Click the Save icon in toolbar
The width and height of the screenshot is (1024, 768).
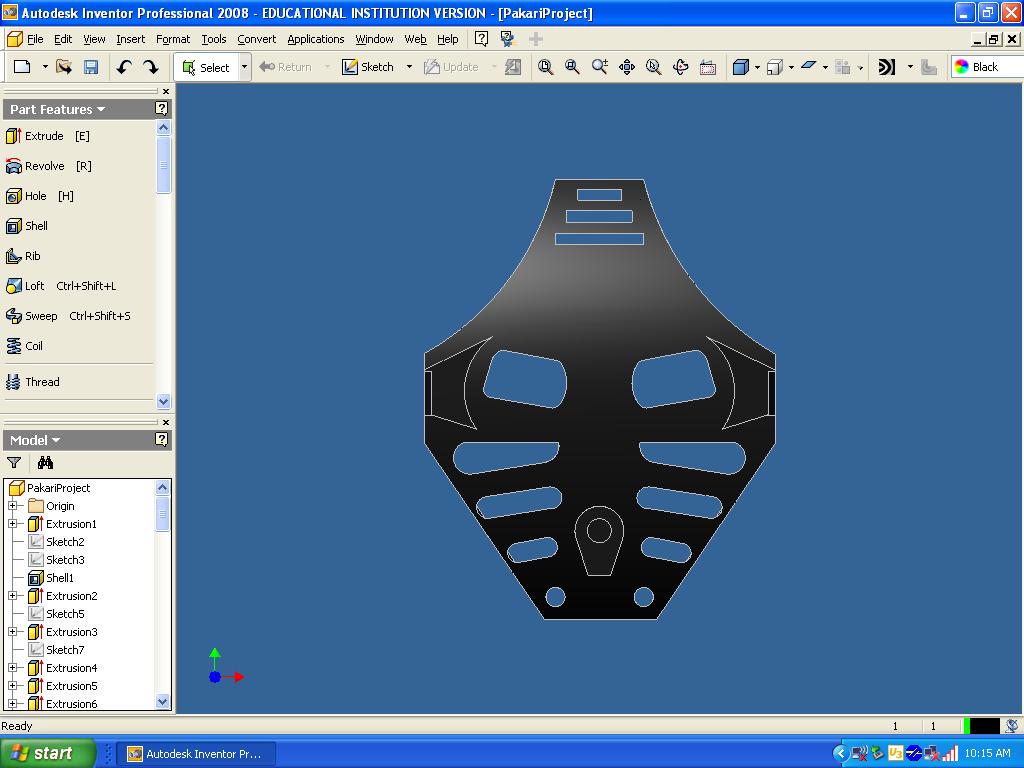click(91, 67)
